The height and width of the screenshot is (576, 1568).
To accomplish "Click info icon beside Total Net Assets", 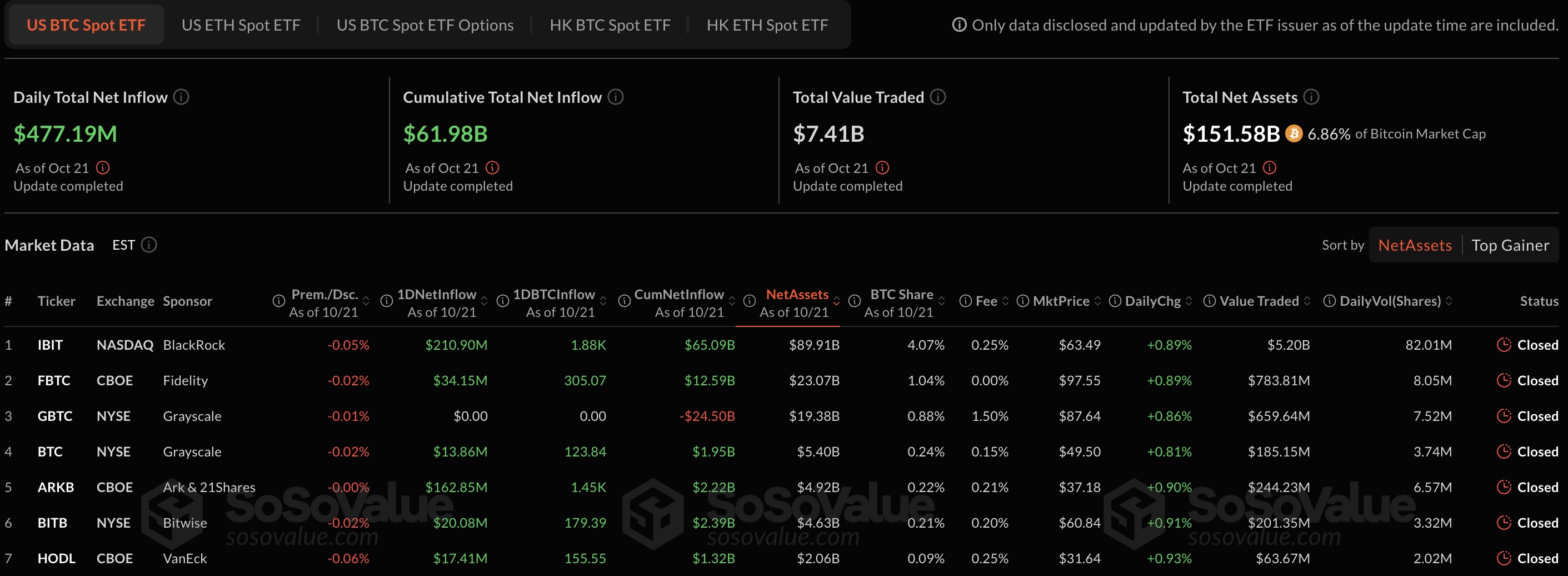I will [1311, 97].
